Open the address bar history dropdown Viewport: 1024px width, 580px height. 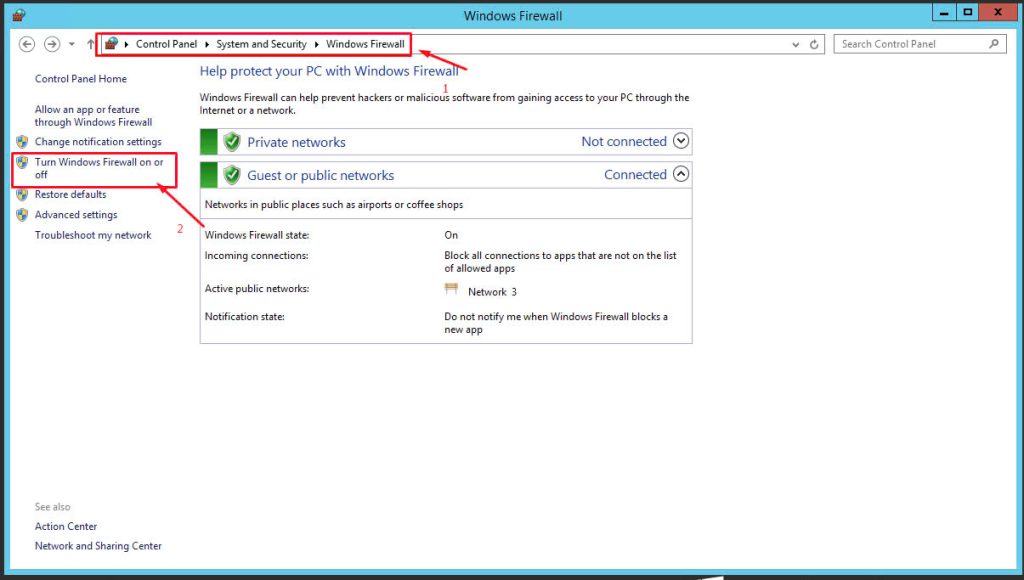point(795,44)
